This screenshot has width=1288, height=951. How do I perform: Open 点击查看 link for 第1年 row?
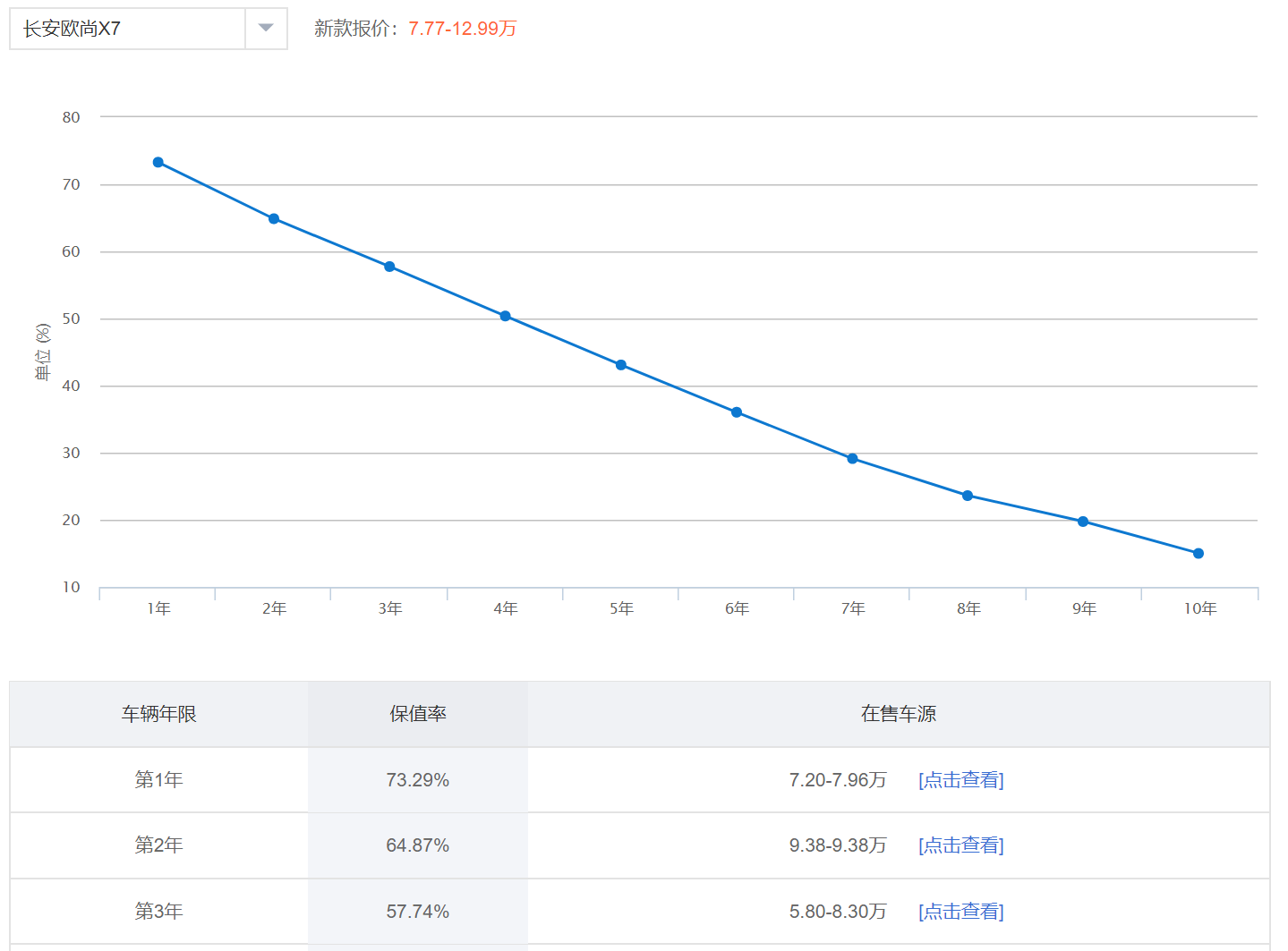click(x=961, y=780)
